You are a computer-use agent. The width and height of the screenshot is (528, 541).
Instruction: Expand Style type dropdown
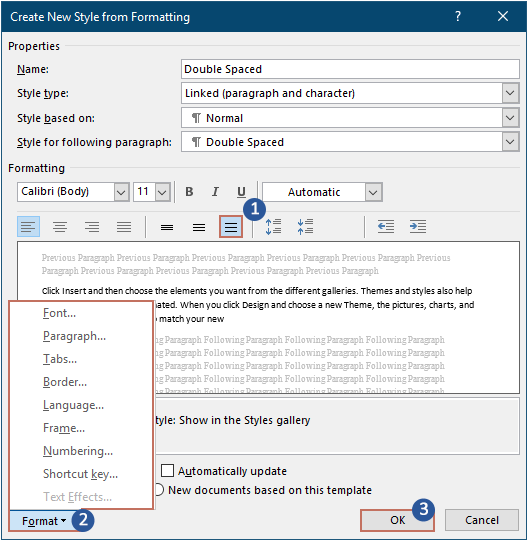tap(510, 93)
